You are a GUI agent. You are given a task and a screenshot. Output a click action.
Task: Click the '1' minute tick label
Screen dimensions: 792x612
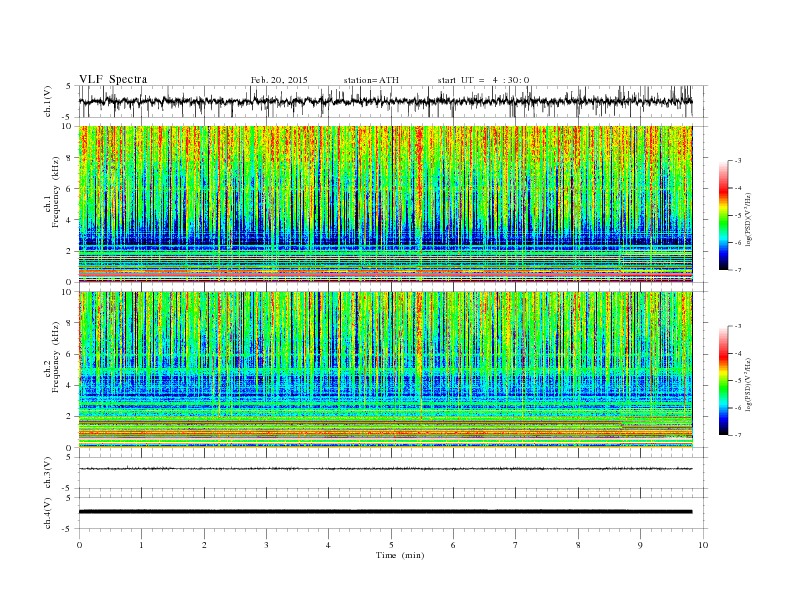(142, 545)
